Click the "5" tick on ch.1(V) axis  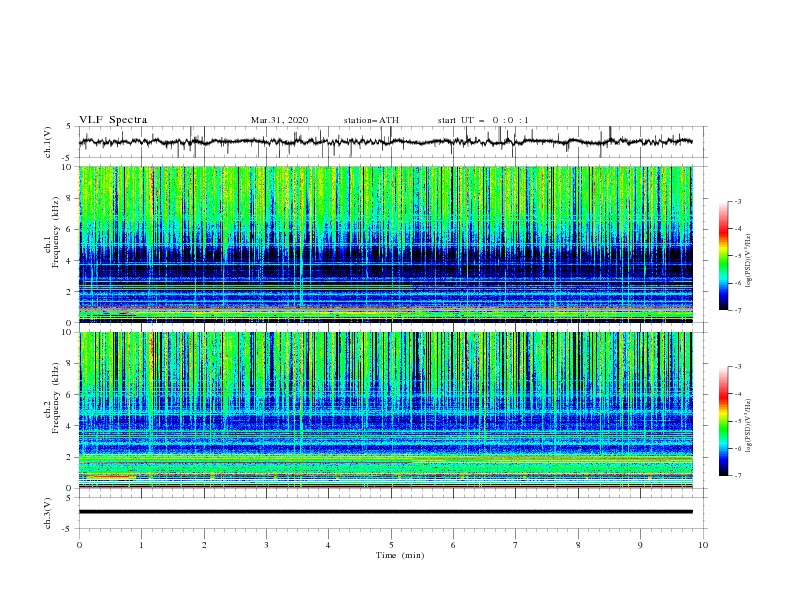[69, 127]
